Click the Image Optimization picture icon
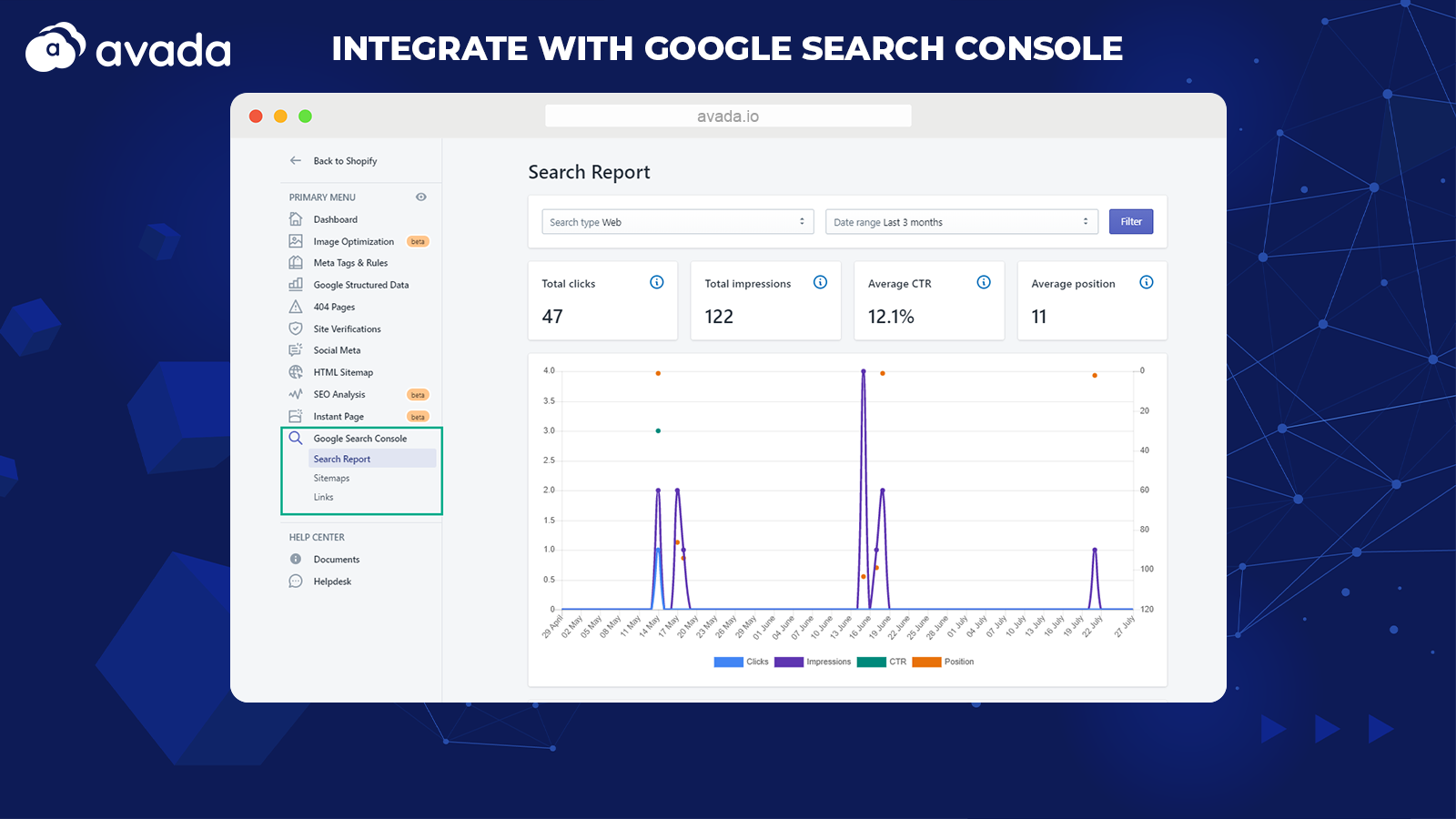The width and height of the screenshot is (1456, 819). [296, 241]
